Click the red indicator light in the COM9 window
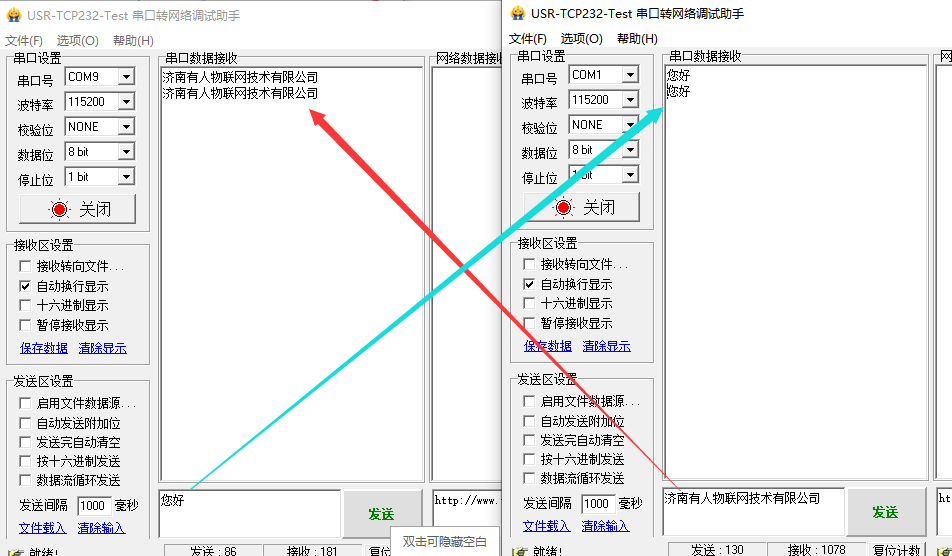 [x=60, y=209]
